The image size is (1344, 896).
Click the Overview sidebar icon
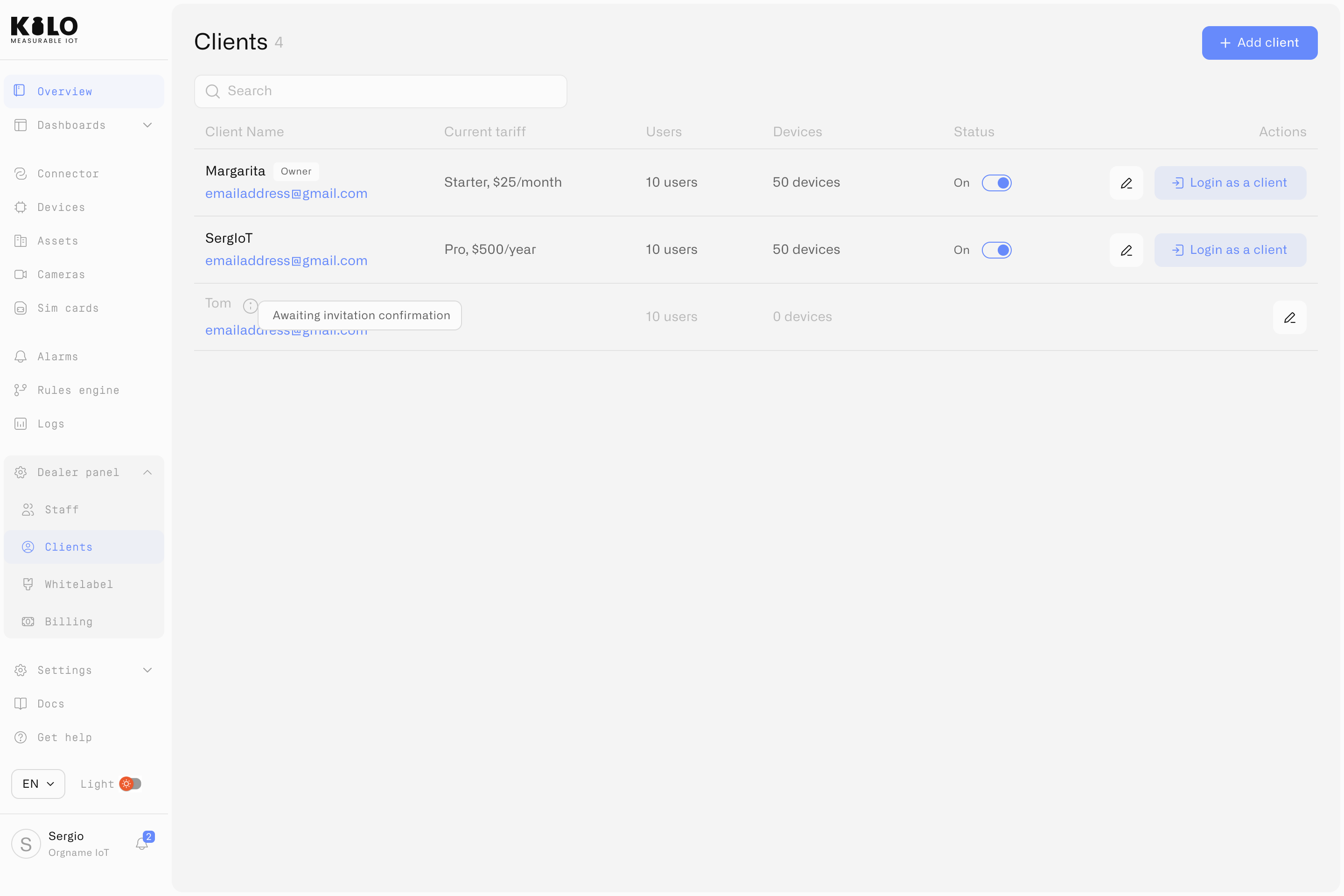click(x=20, y=91)
